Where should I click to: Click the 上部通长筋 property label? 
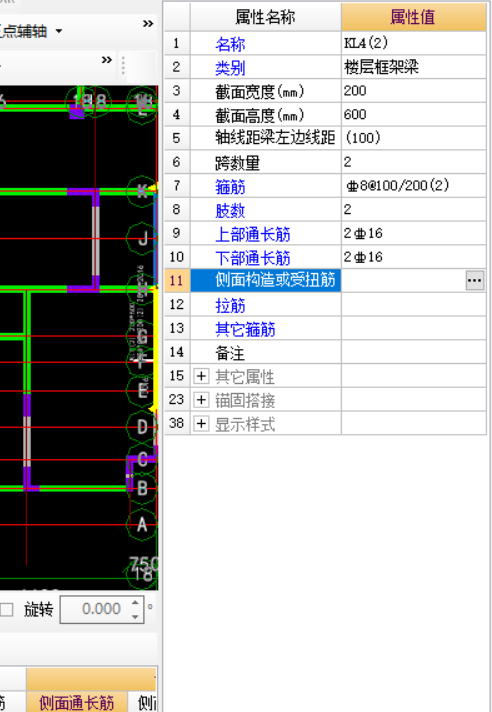tap(253, 234)
